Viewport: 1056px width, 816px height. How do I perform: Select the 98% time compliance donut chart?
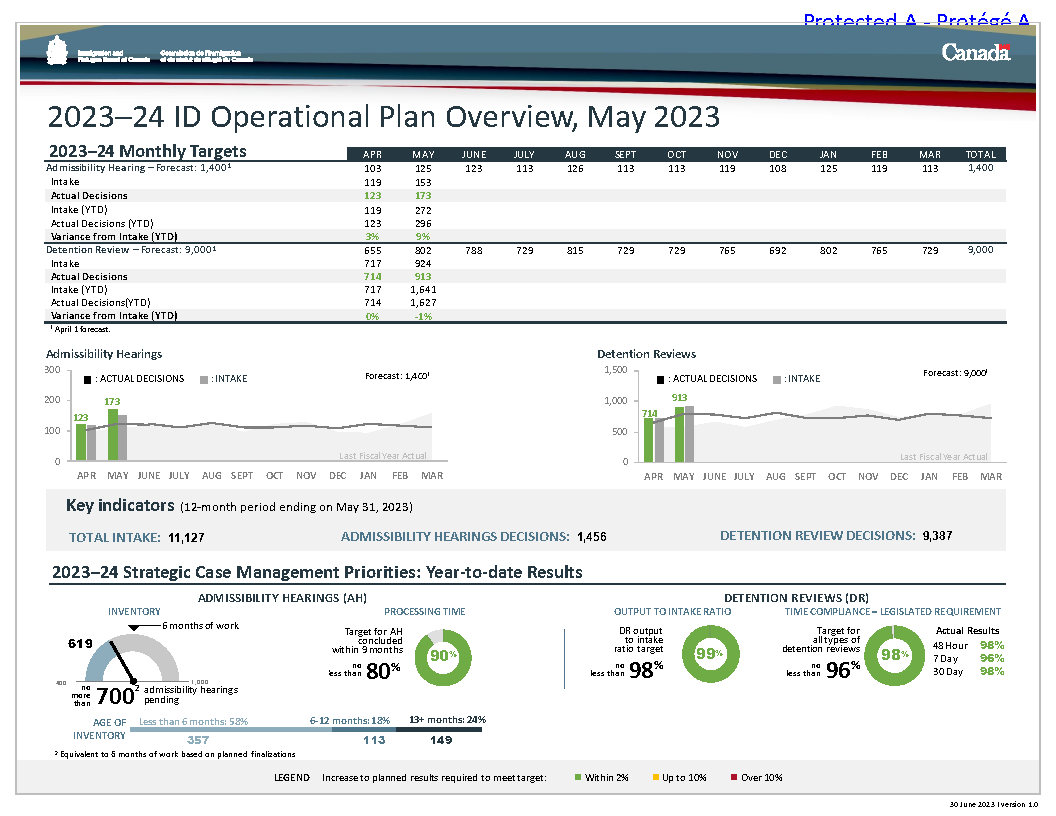pyautogui.click(x=892, y=654)
